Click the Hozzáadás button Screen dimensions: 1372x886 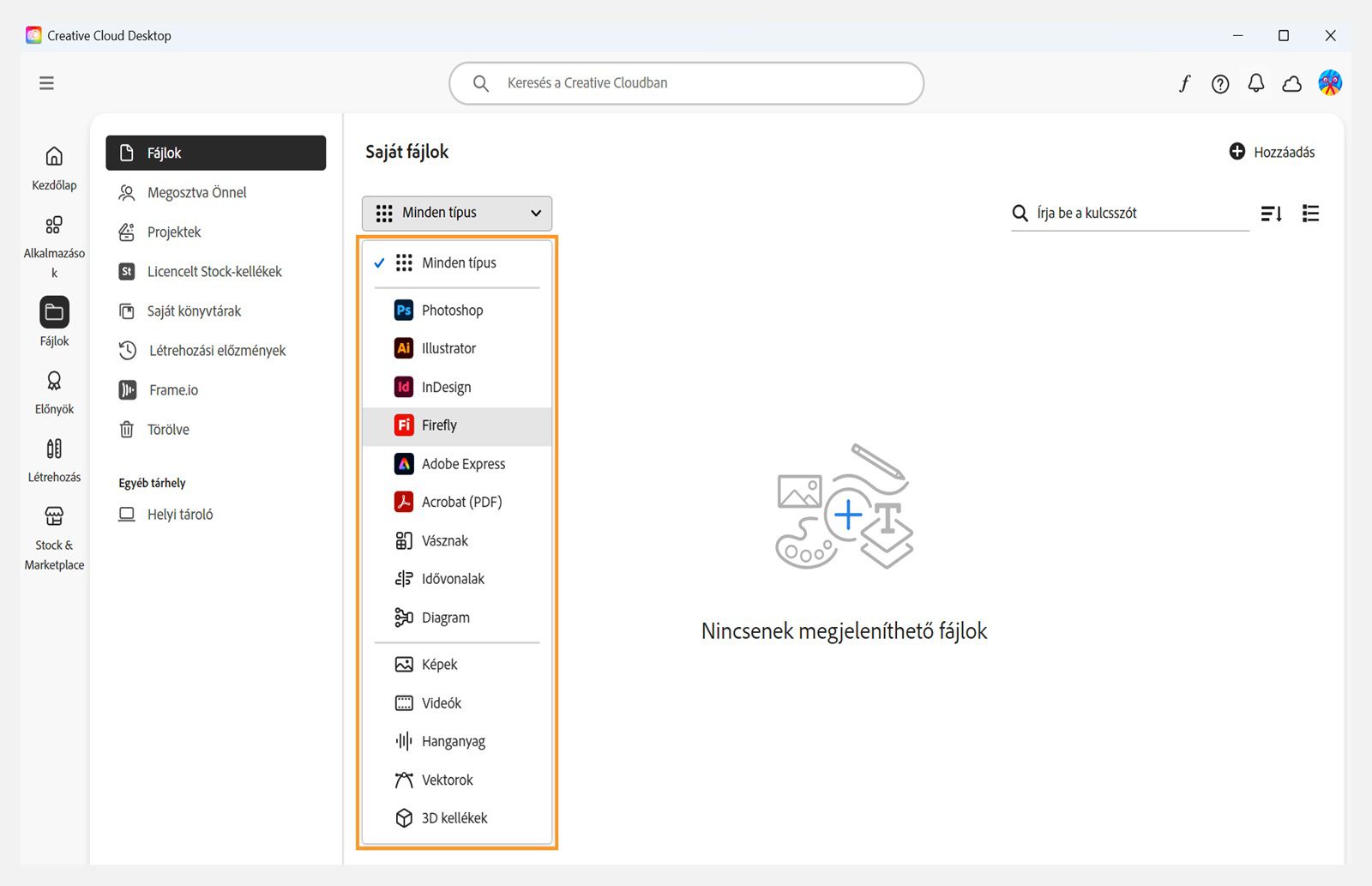coord(1272,152)
